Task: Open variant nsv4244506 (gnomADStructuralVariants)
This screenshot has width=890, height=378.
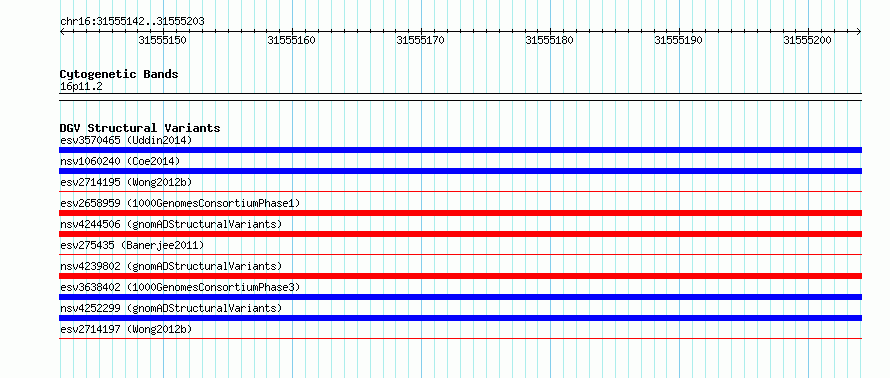Action: pos(171,224)
